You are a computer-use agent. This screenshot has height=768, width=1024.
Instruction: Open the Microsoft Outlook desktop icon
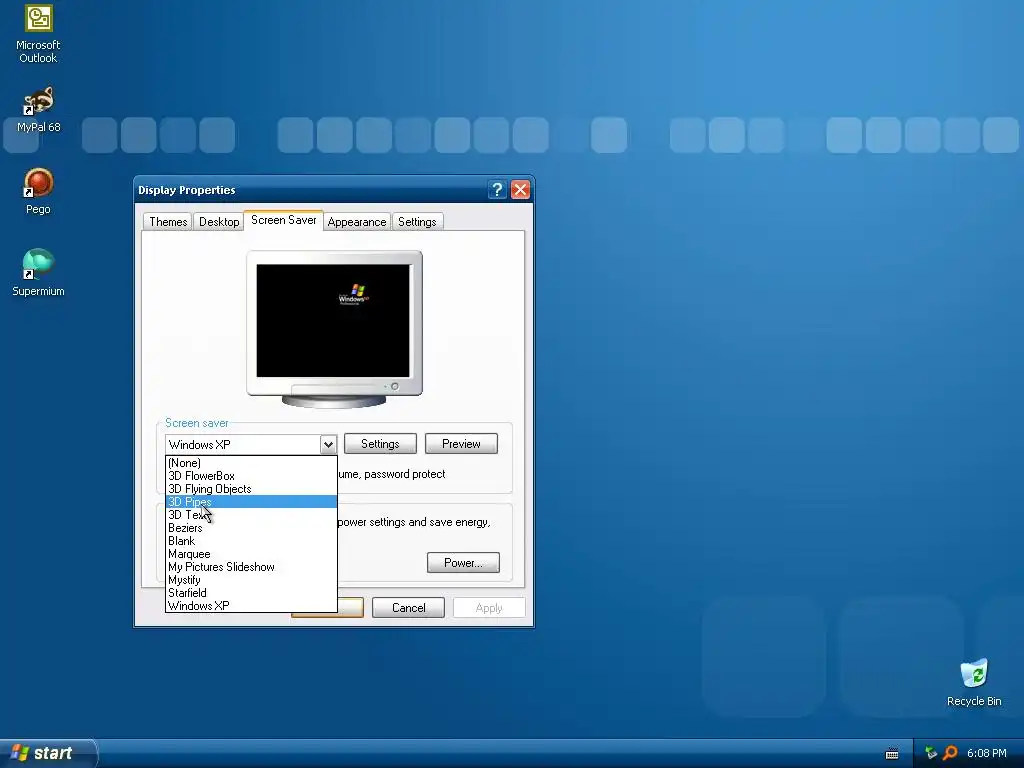coord(38,34)
